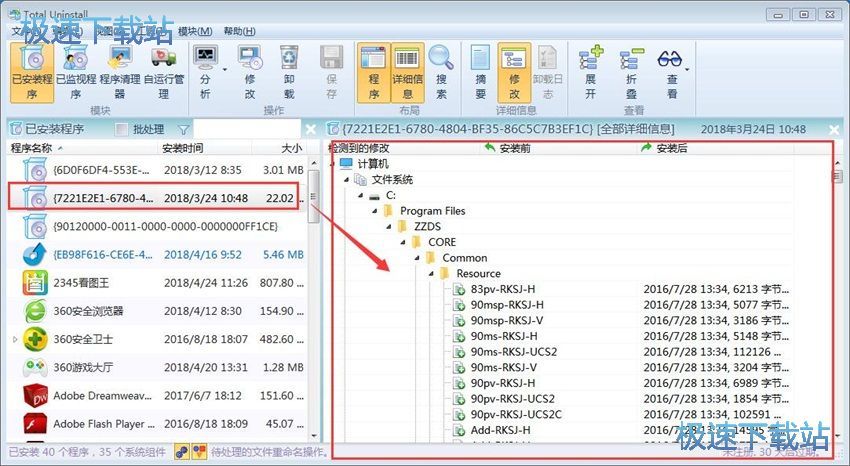Select file 83pv-RKSJ-H
850x466 pixels.
pyautogui.click(x=503, y=289)
